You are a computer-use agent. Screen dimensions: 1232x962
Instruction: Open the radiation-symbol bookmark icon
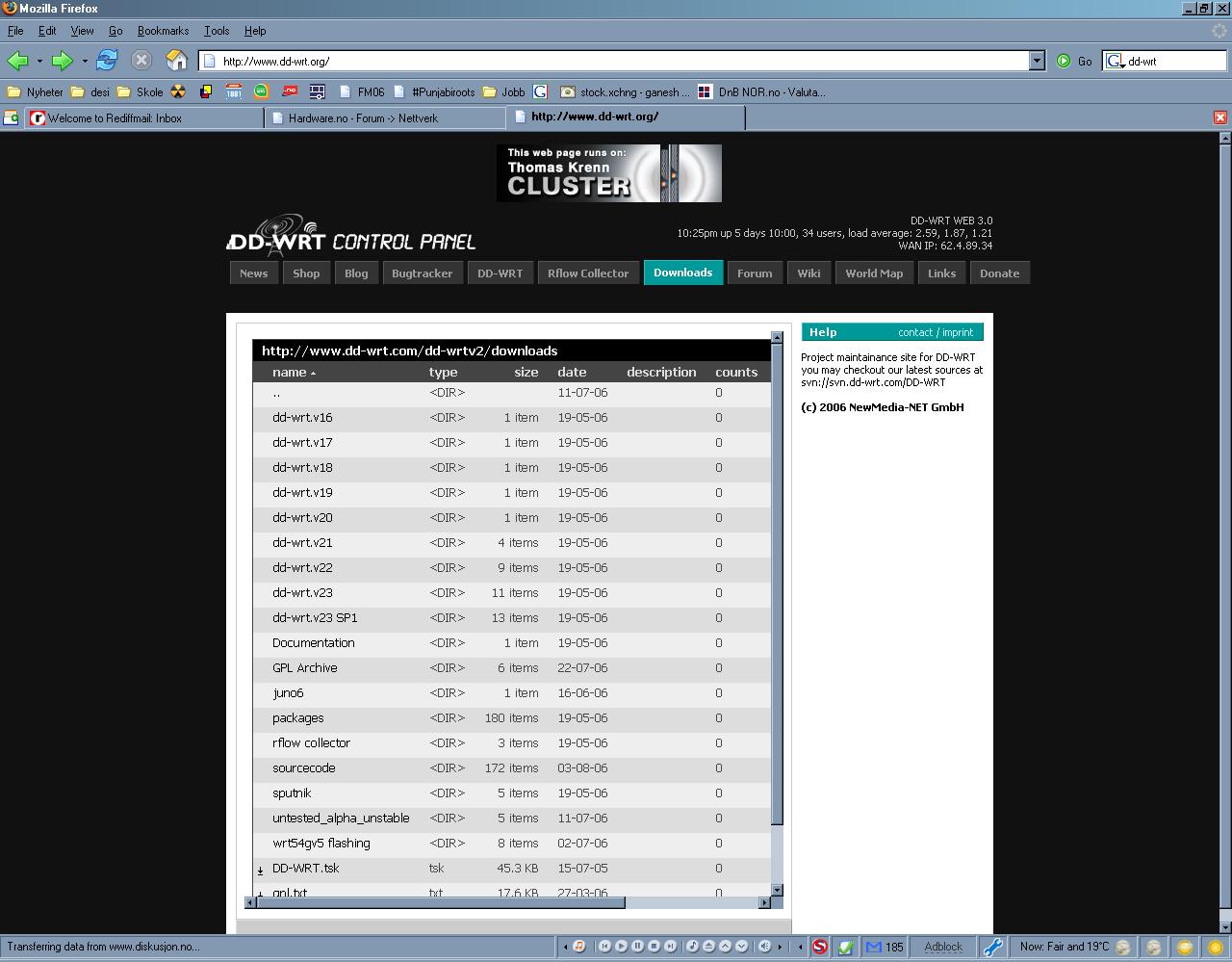click(x=178, y=92)
